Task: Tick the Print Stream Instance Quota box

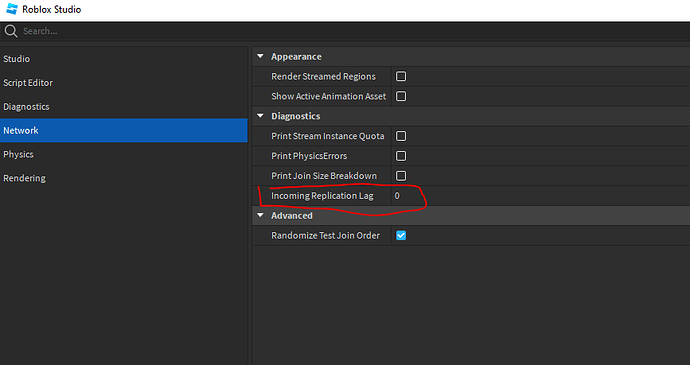Action: [x=401, y=136]
